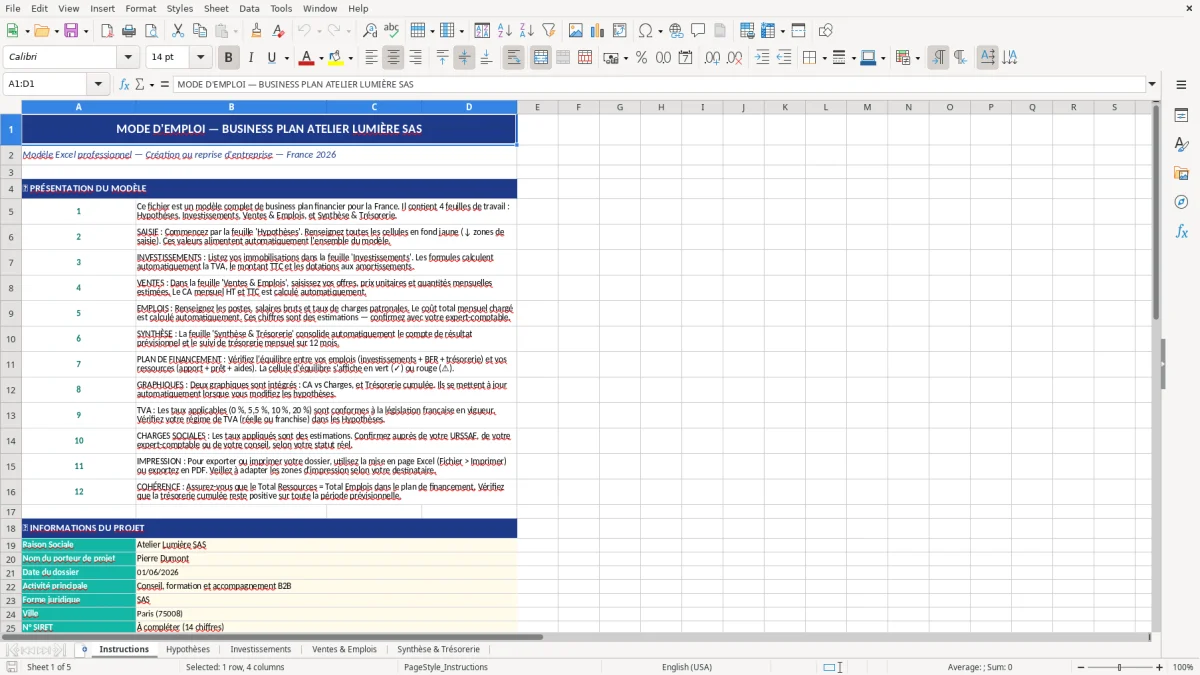
Task: Insert an image
Action: [x=575, y=31]
